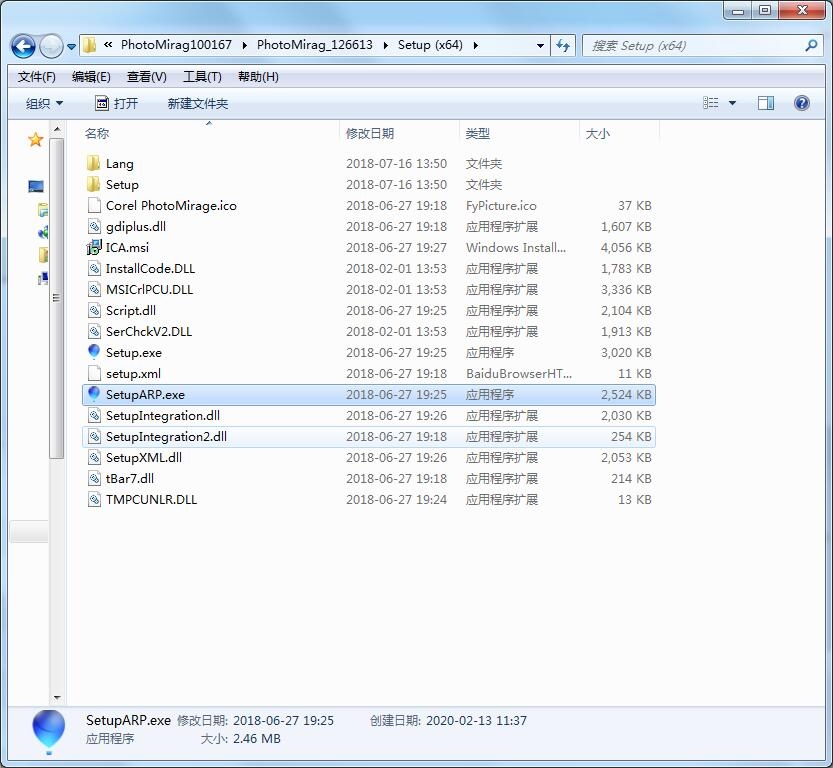
Task: Select the SetupIntegration.dll file icon
Action: pyautogui.click(x=94, y=415)
